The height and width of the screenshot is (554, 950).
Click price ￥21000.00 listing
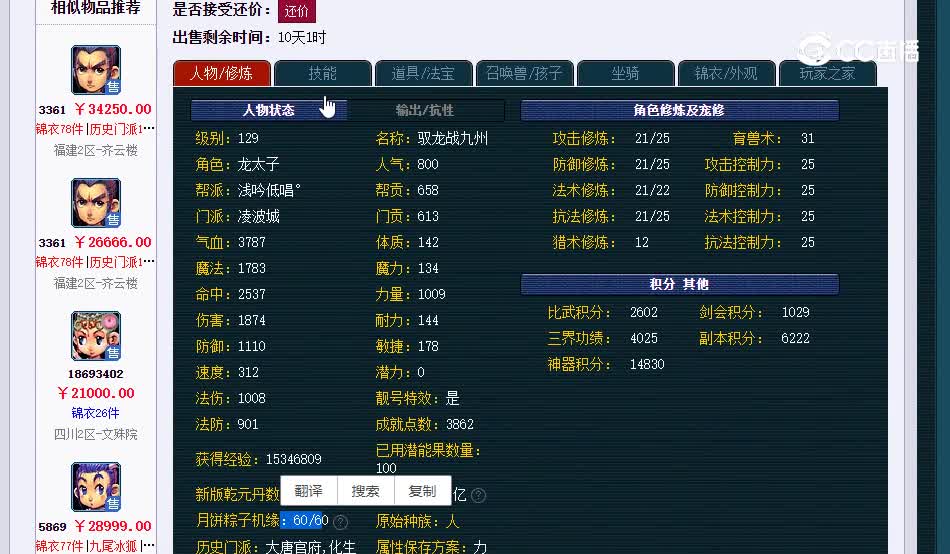tap(96, 393)
